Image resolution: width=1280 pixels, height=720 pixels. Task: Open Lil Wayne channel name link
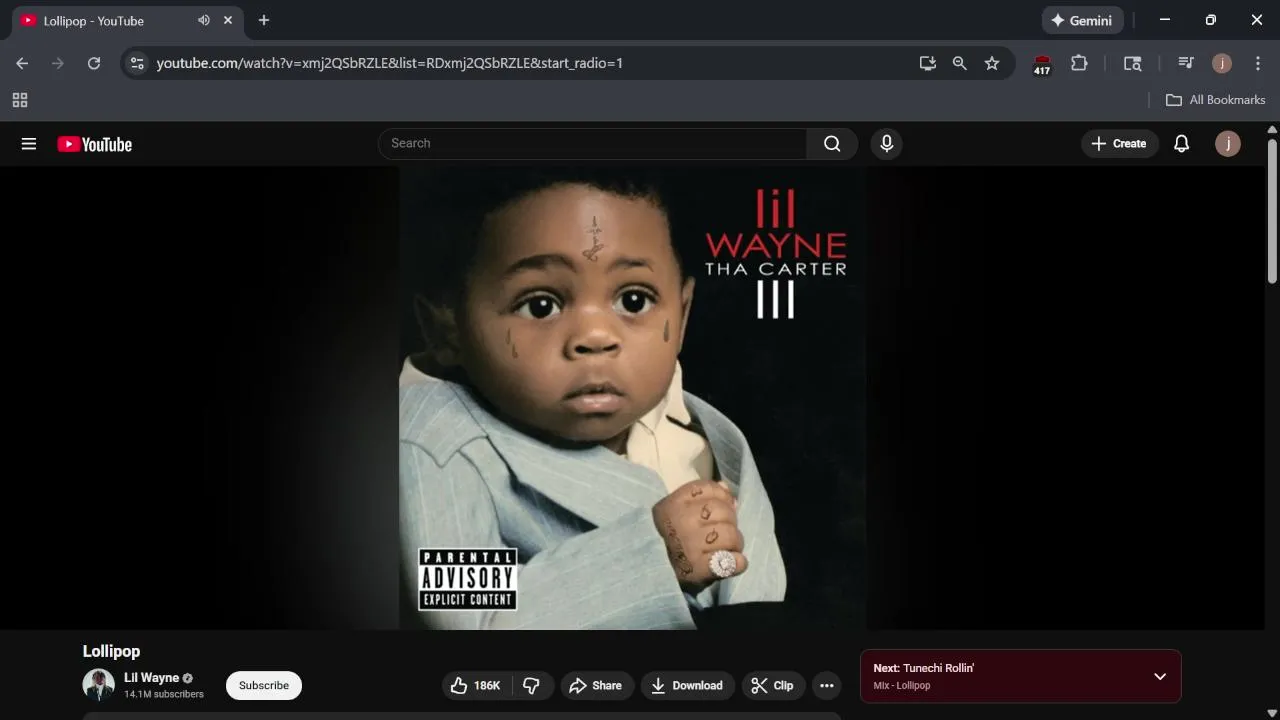pos(151,678)
